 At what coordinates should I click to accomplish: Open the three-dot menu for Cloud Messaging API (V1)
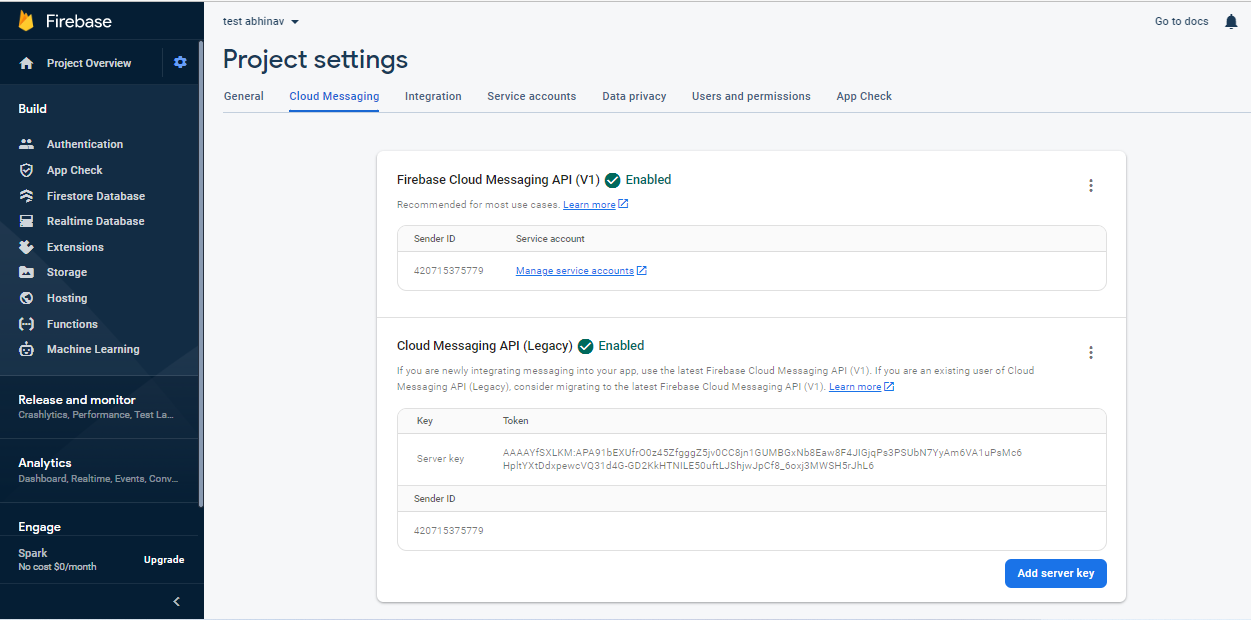click(1091, 185)
